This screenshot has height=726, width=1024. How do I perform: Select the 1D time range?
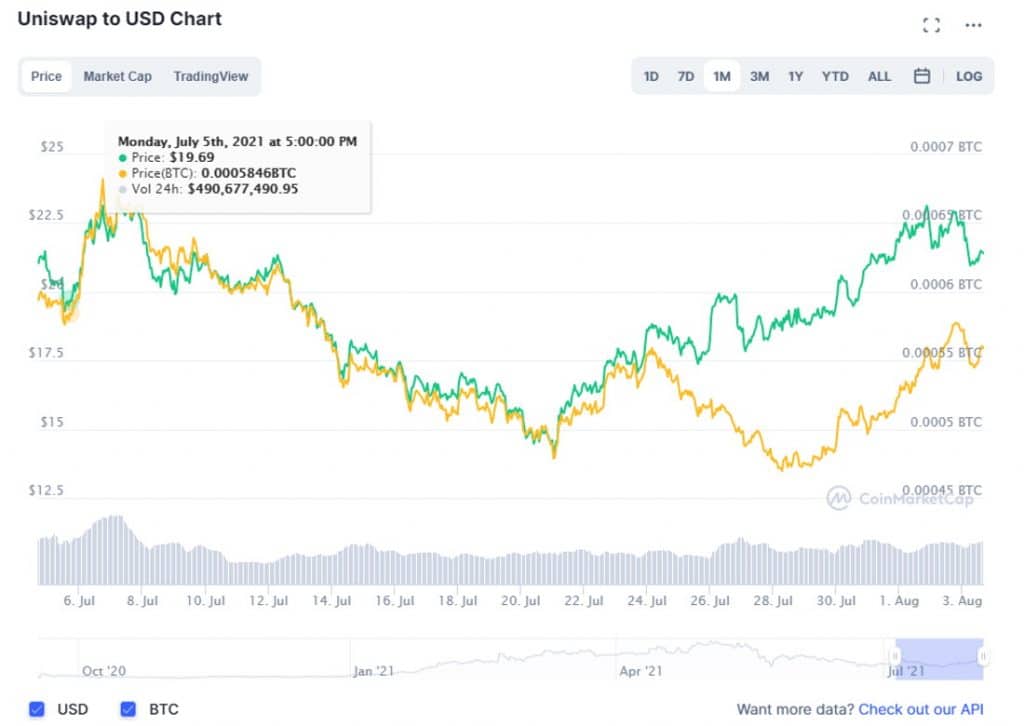click(651, 75)
